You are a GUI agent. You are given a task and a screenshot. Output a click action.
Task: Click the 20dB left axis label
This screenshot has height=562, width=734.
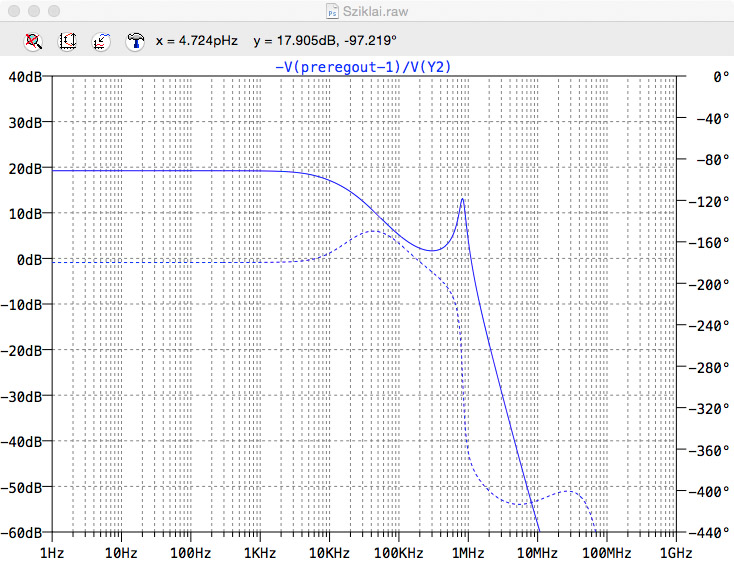point(25,168)
